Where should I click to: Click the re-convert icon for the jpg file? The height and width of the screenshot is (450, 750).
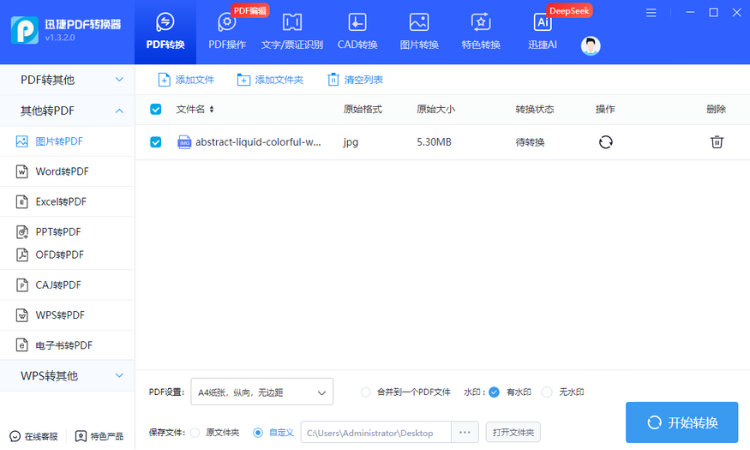605,142
